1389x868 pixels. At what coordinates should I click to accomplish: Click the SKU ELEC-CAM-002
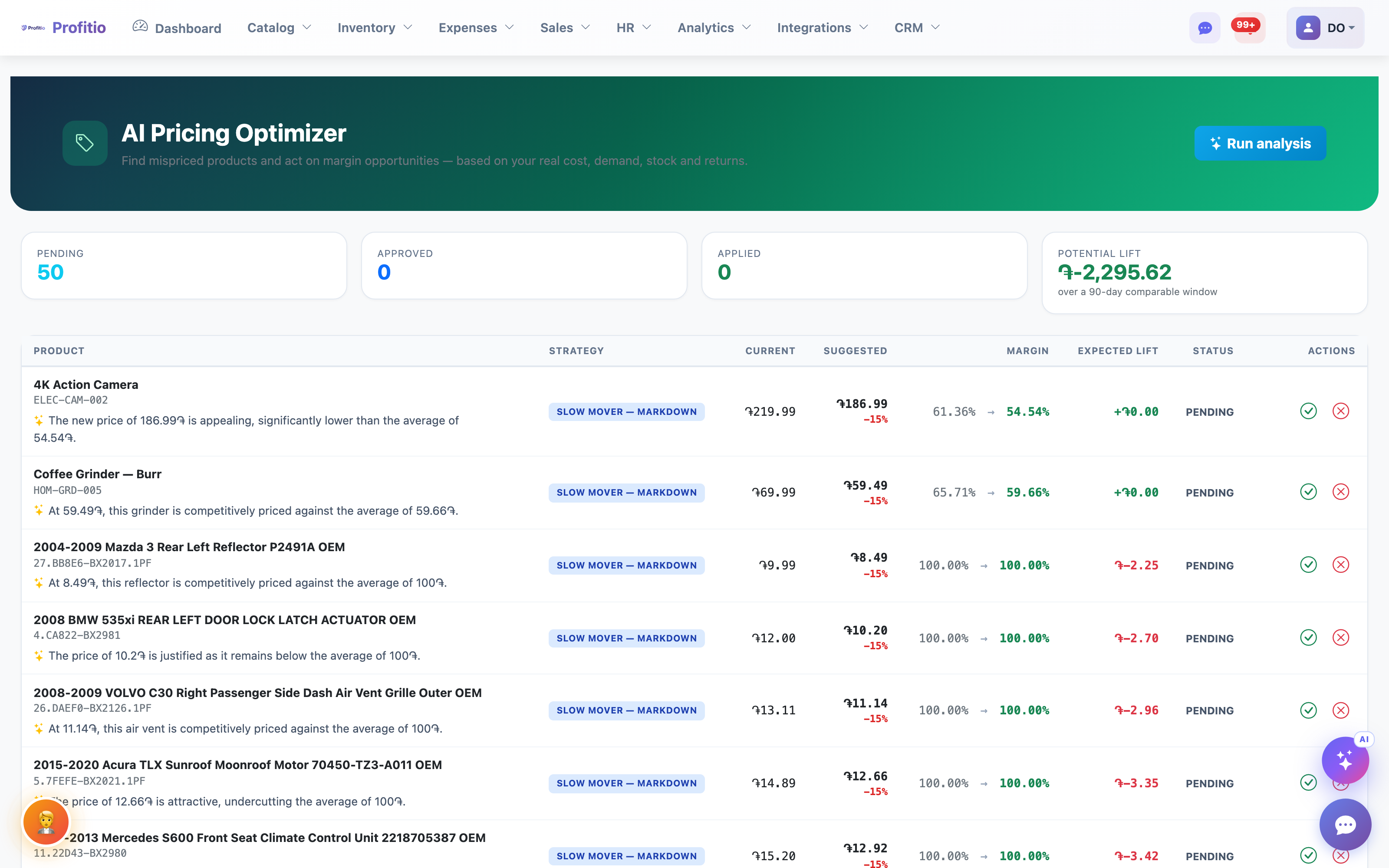71,400
